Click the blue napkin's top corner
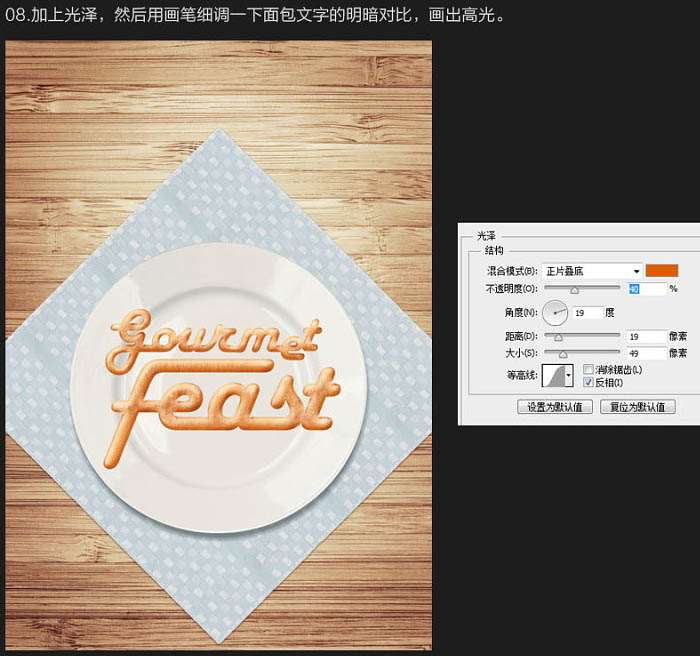700x656 pixels. pos(219,134)
